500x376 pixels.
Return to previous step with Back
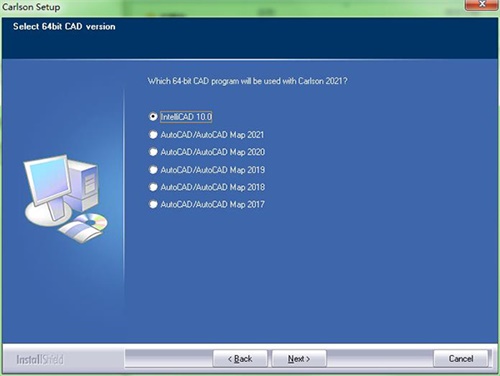pos(240,359)
